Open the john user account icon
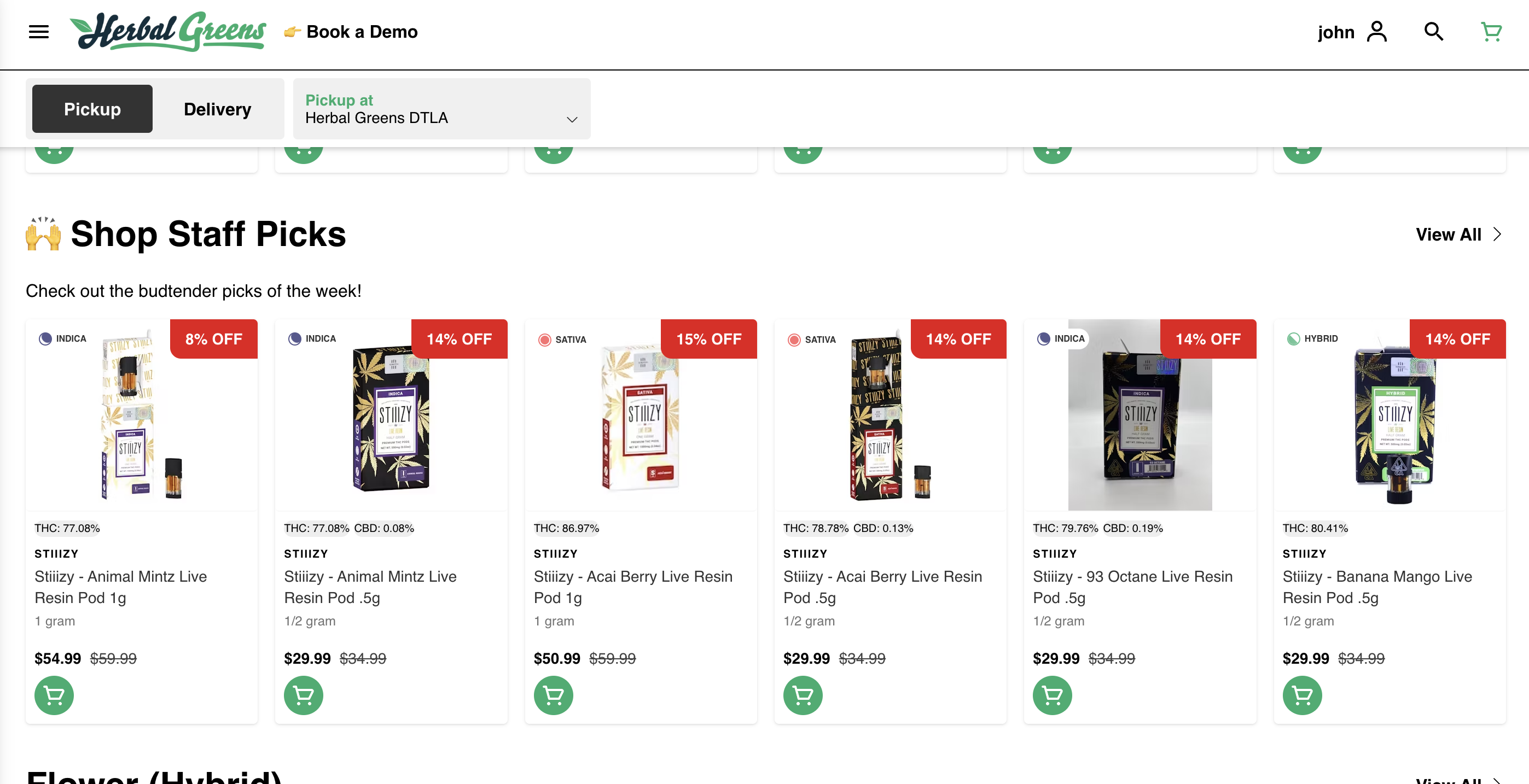Screen dimensions: 1529x784 pos(1376,31)
